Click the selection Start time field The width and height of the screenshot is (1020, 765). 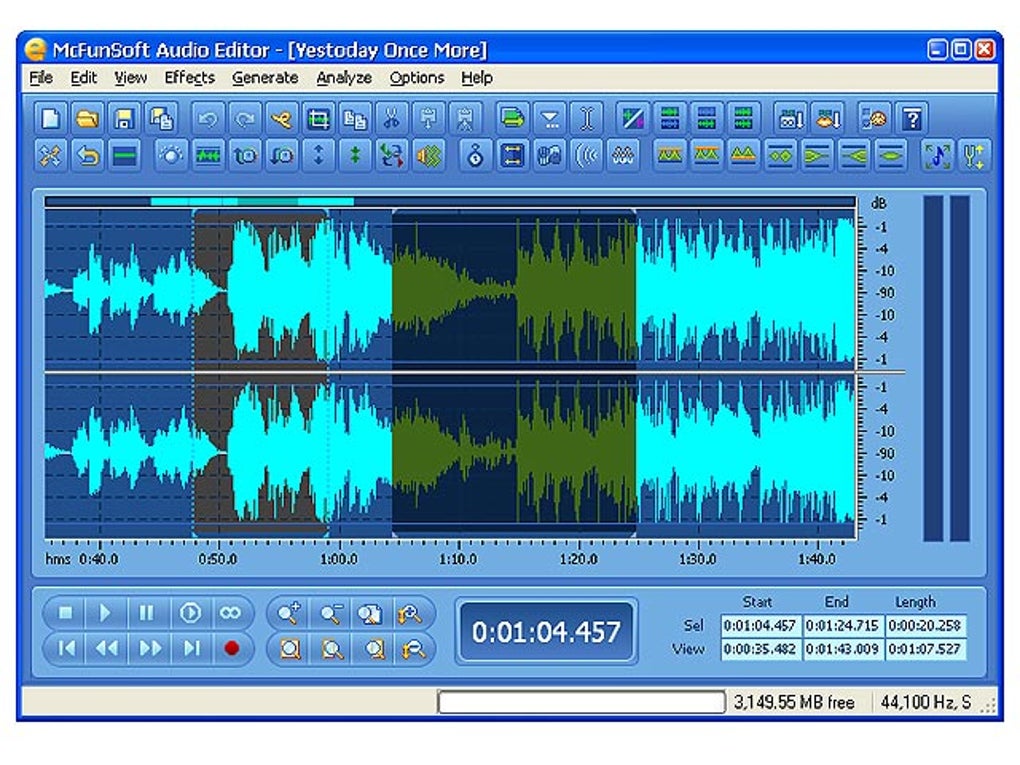(x=760, y=626)
